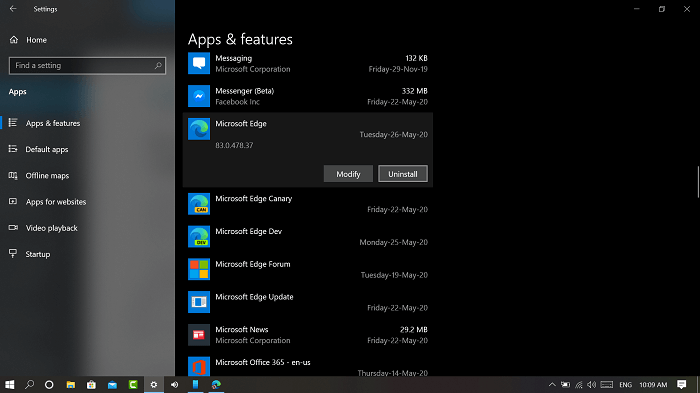Open the Windows Start menu
Screen dimensions: 700x393
pyautogui.click(x=9, y=385)
